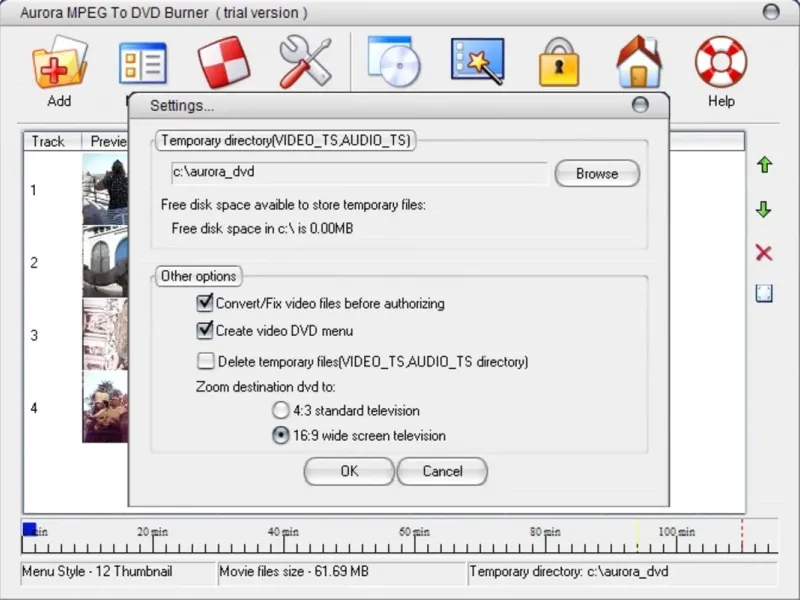Dismiss the dialog with Cancel
Viewport: 800px width, 600px height.
click(x=442, y=471)
